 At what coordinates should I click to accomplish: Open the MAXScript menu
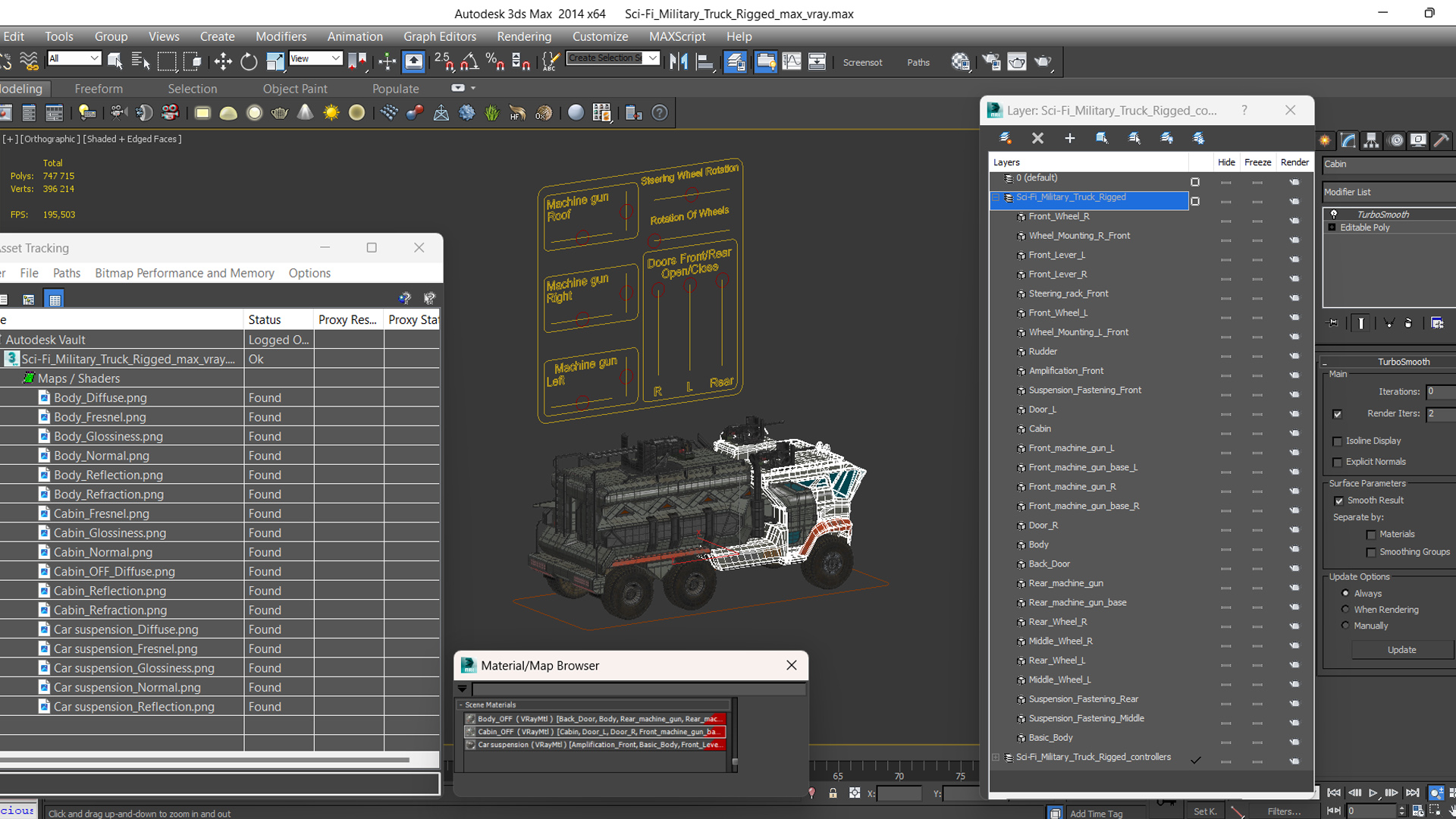point(676,36)
